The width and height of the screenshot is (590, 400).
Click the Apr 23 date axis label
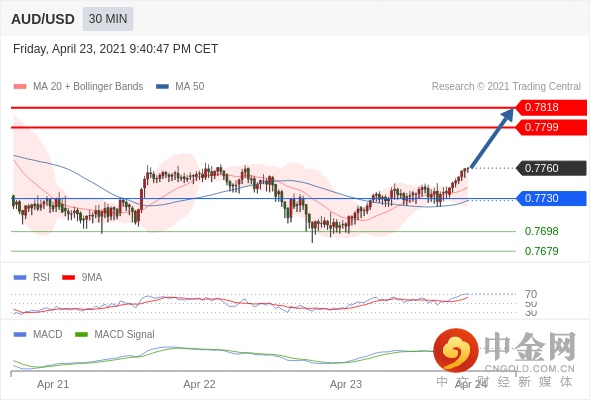click(346, 385)
